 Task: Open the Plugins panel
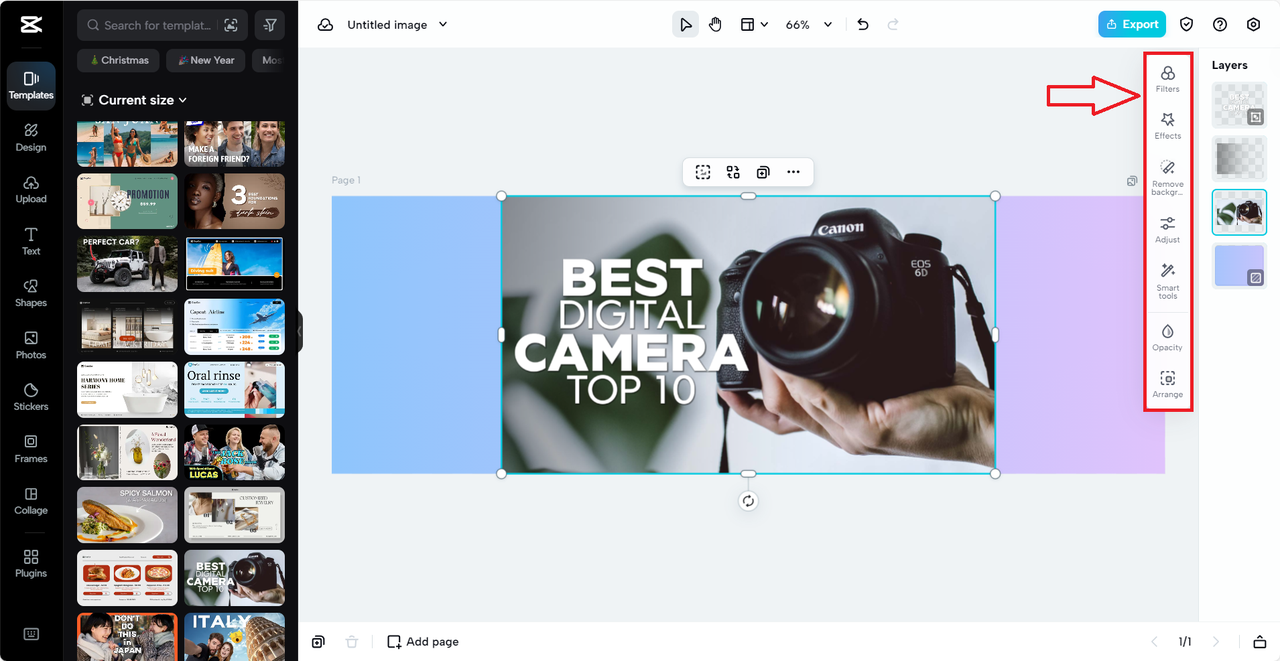tap(31, 564)
